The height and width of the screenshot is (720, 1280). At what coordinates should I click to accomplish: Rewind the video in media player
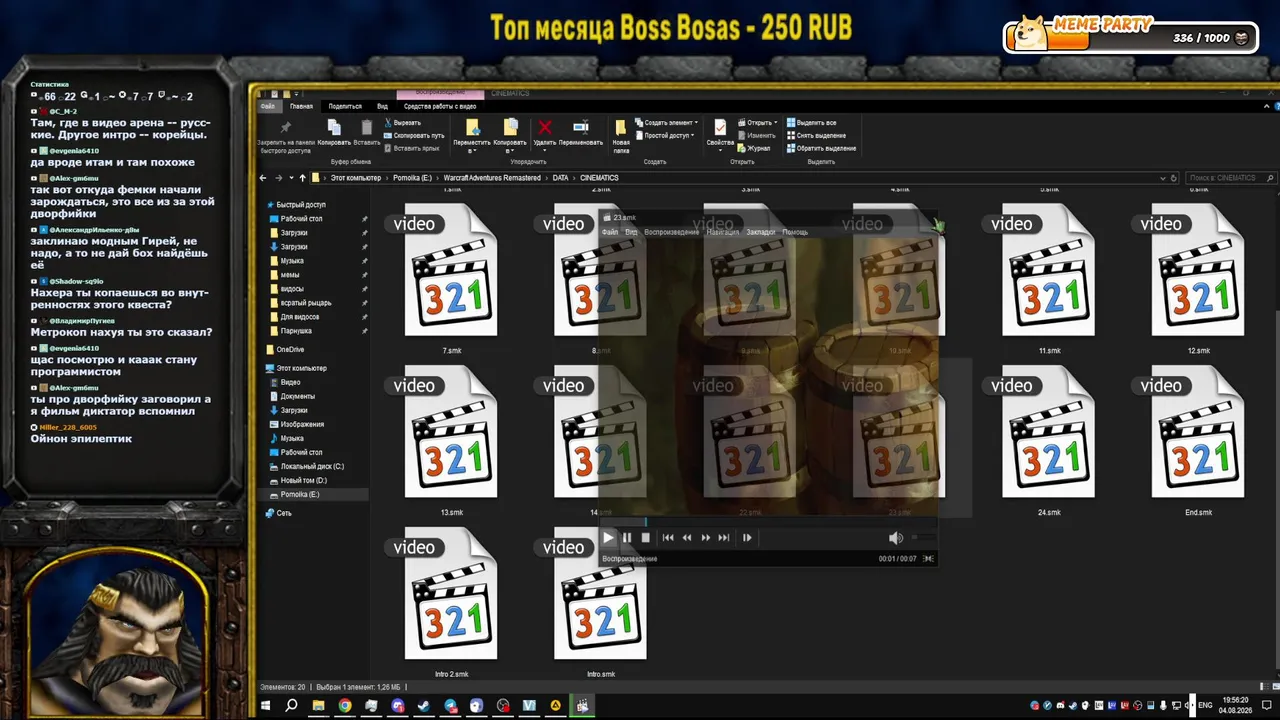[687, 538]
